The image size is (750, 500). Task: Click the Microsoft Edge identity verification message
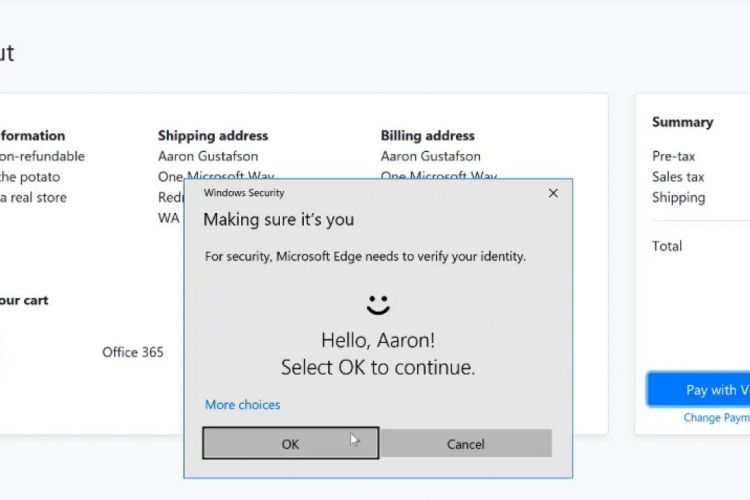pos(365,256)
